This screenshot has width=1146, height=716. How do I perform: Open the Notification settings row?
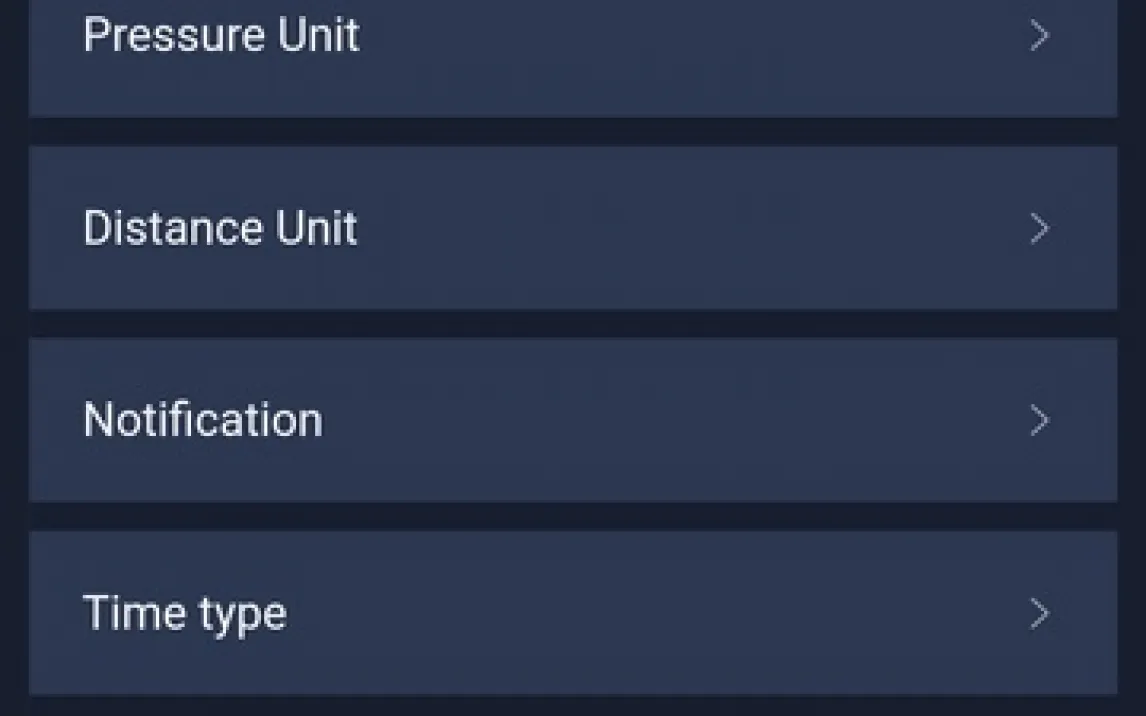(x=572, y=420)
